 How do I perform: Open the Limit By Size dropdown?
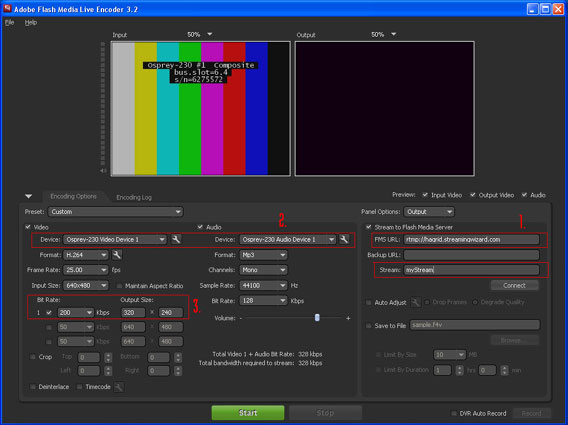pos(450,355)
